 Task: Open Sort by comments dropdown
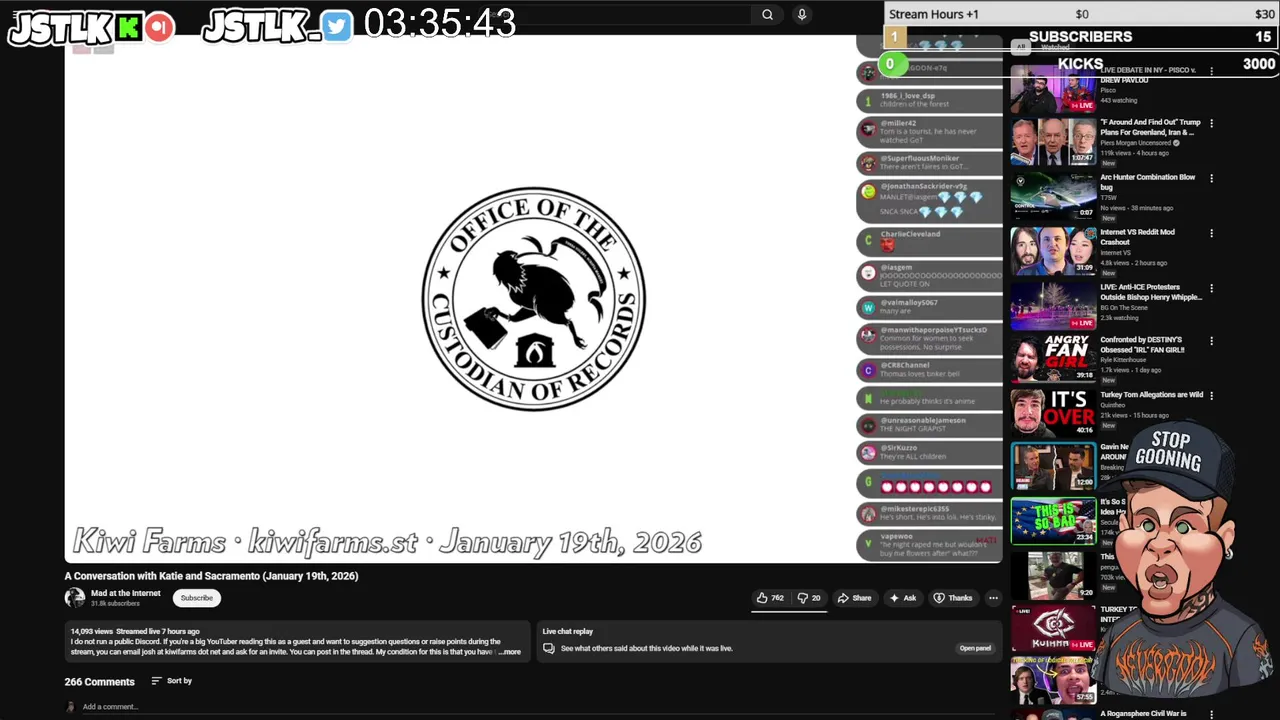171,681
